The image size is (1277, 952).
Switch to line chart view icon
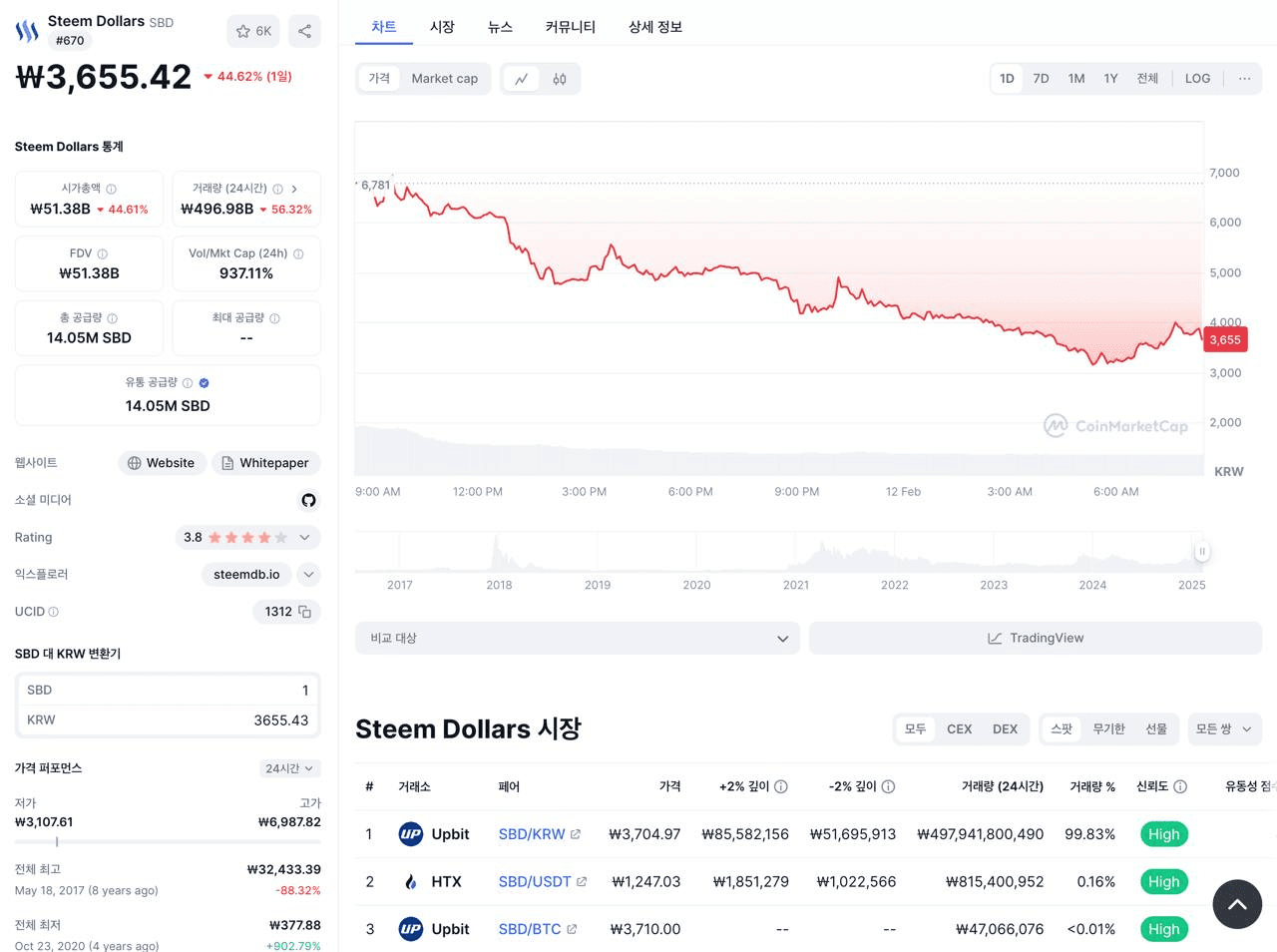pos(521,79)
